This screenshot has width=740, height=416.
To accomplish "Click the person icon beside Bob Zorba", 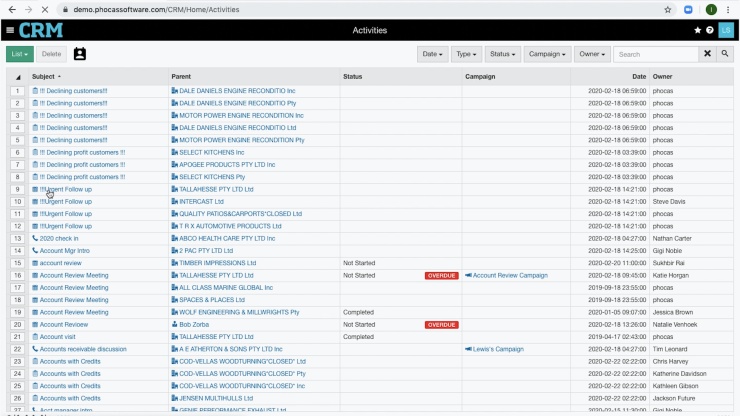I will point(175,324).
